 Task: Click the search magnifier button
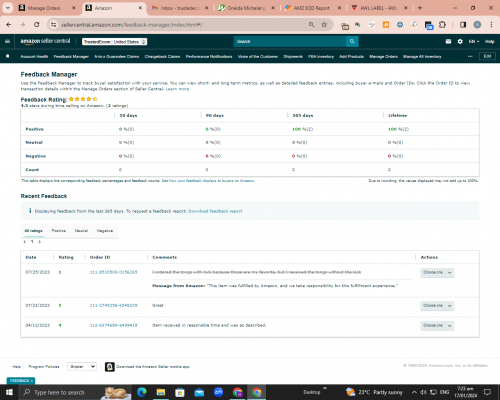352,41
